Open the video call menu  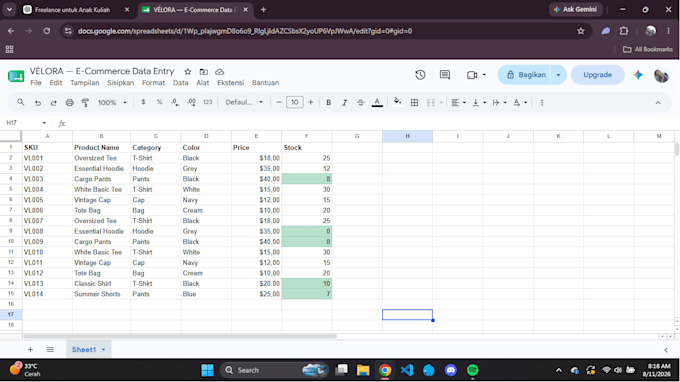(x=476, y=75)
